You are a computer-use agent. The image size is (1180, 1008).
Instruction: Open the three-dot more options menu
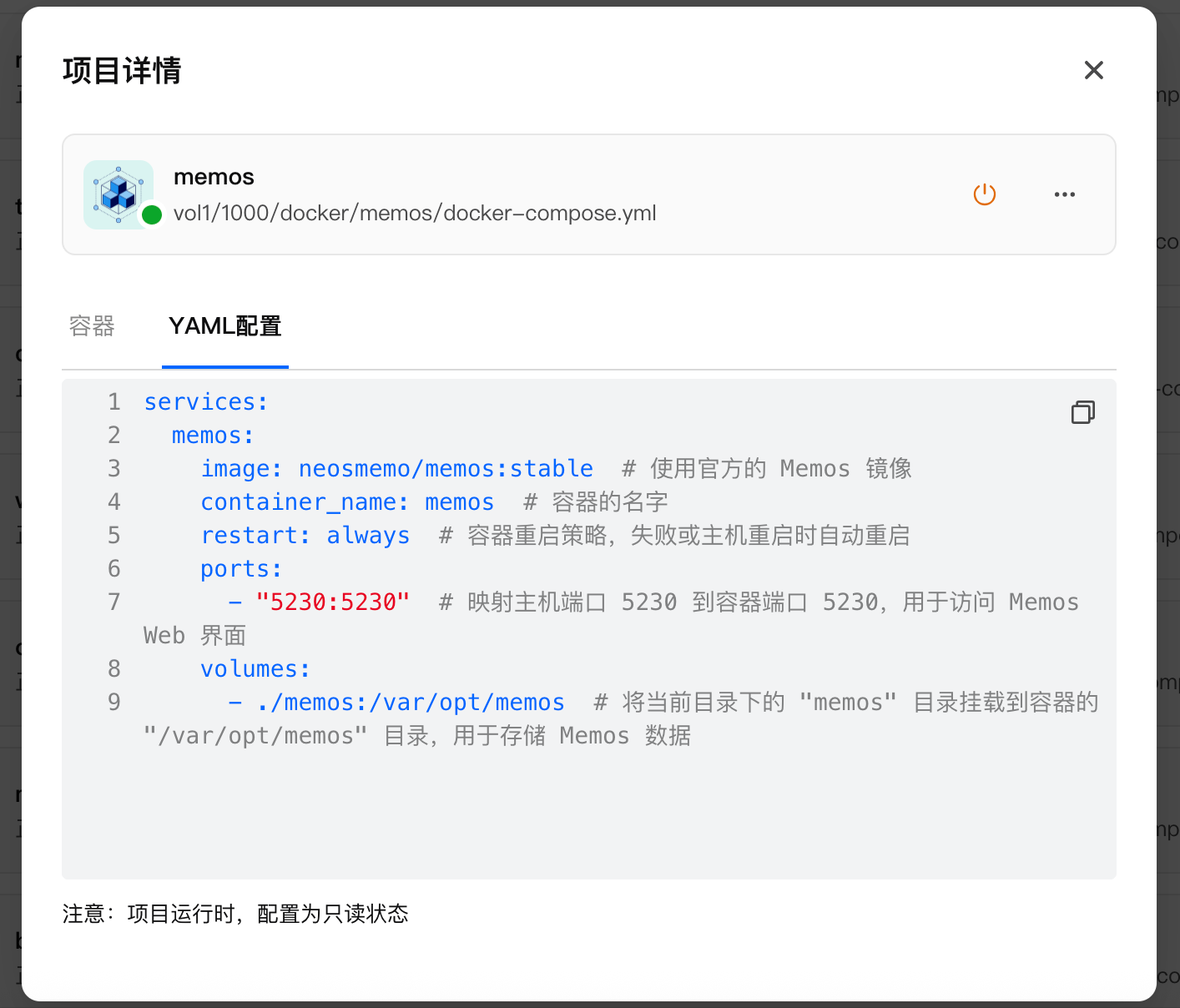pos(1064,194)
